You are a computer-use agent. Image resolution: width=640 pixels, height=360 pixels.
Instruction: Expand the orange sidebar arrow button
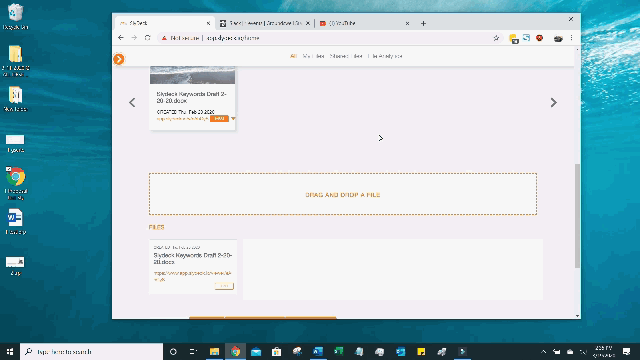[x=119, y=59]
